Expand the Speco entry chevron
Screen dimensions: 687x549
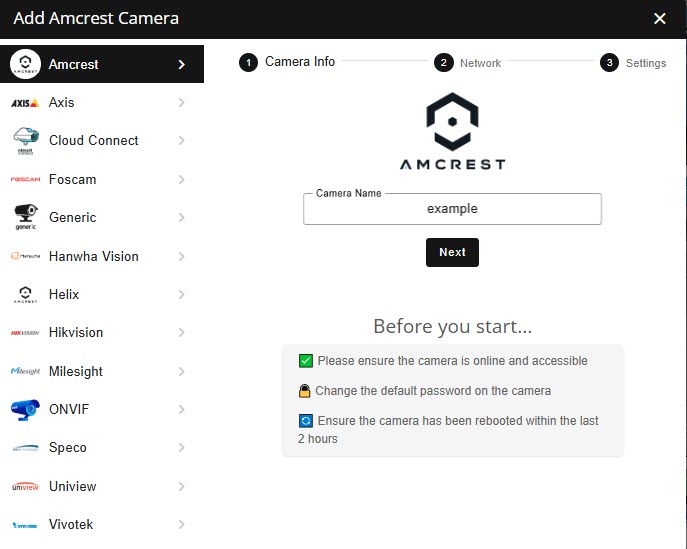point(181,448)
